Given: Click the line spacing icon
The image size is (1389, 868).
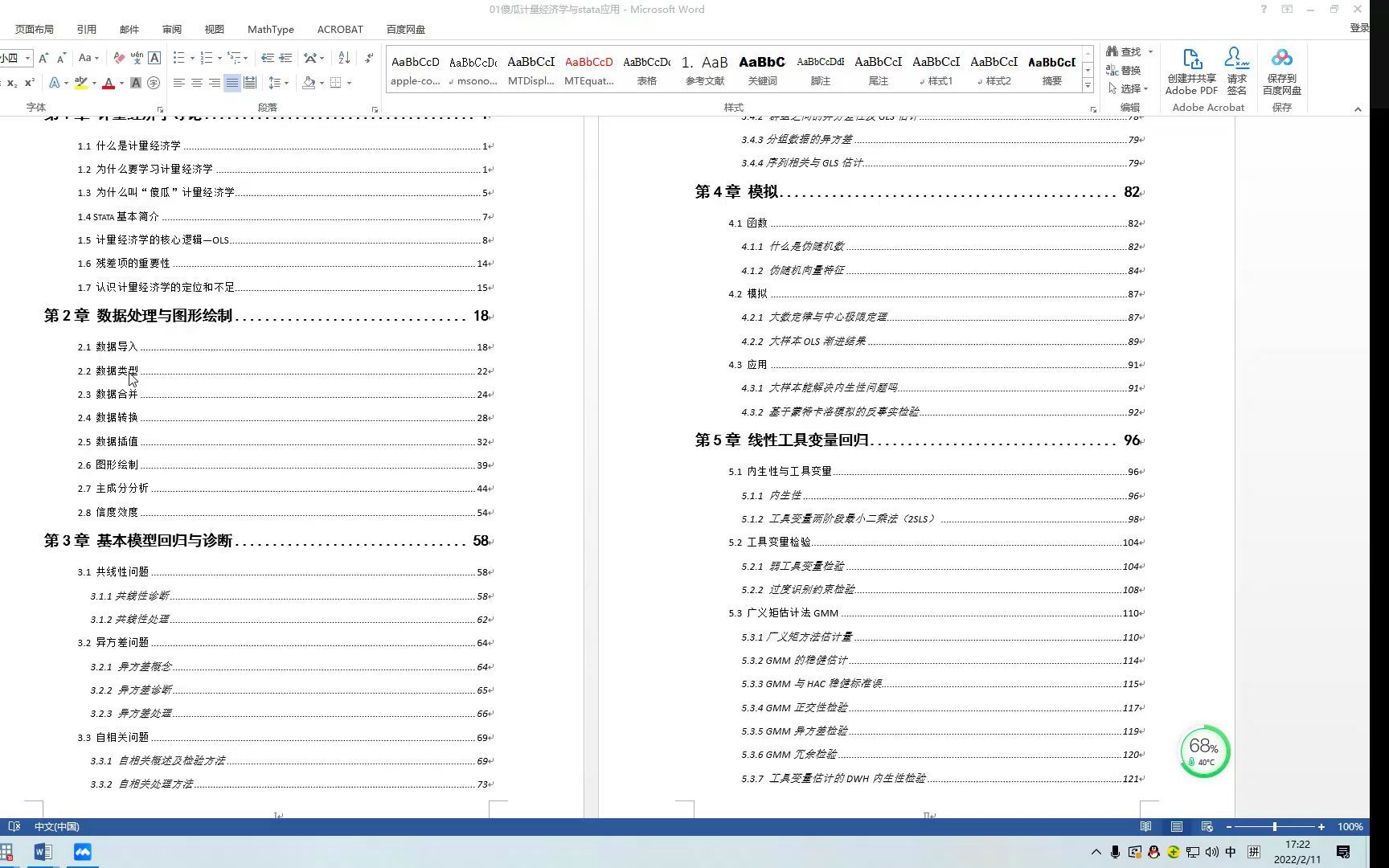Looking at the screenshot, I should click(x=275, y=83).
